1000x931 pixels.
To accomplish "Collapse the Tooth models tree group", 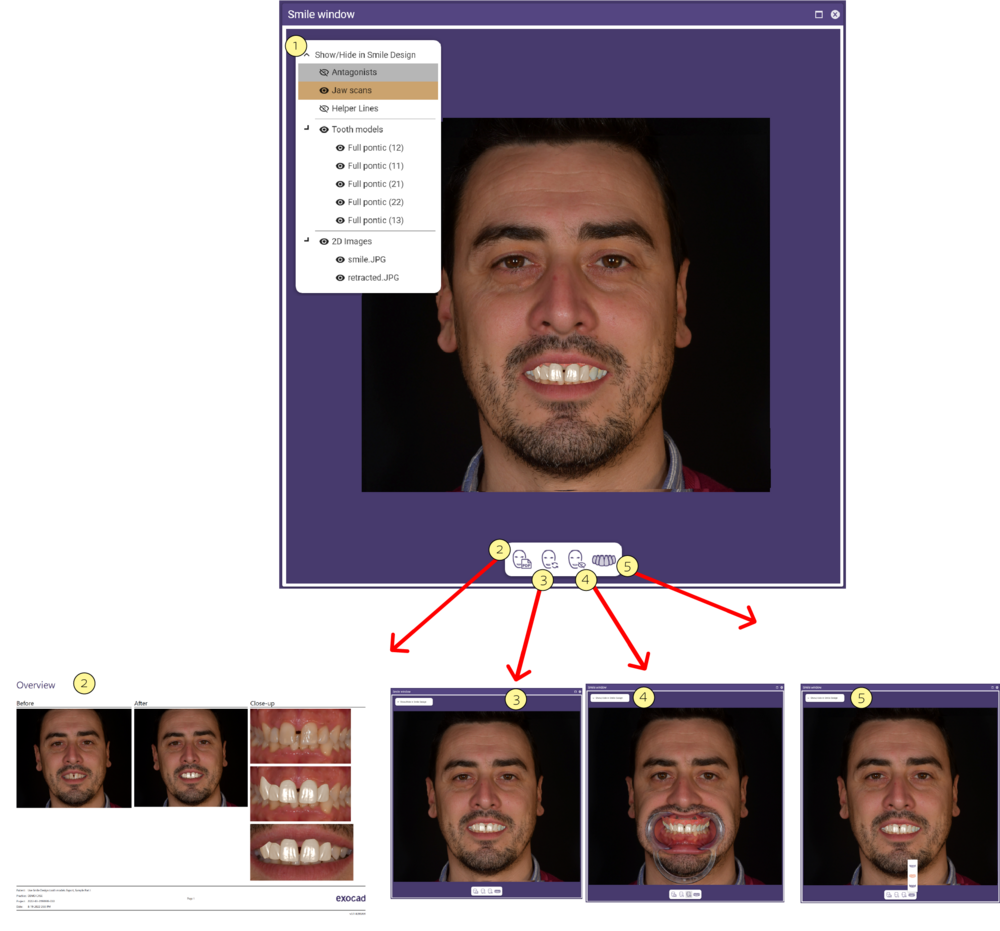I will click(x=307, y=128).
